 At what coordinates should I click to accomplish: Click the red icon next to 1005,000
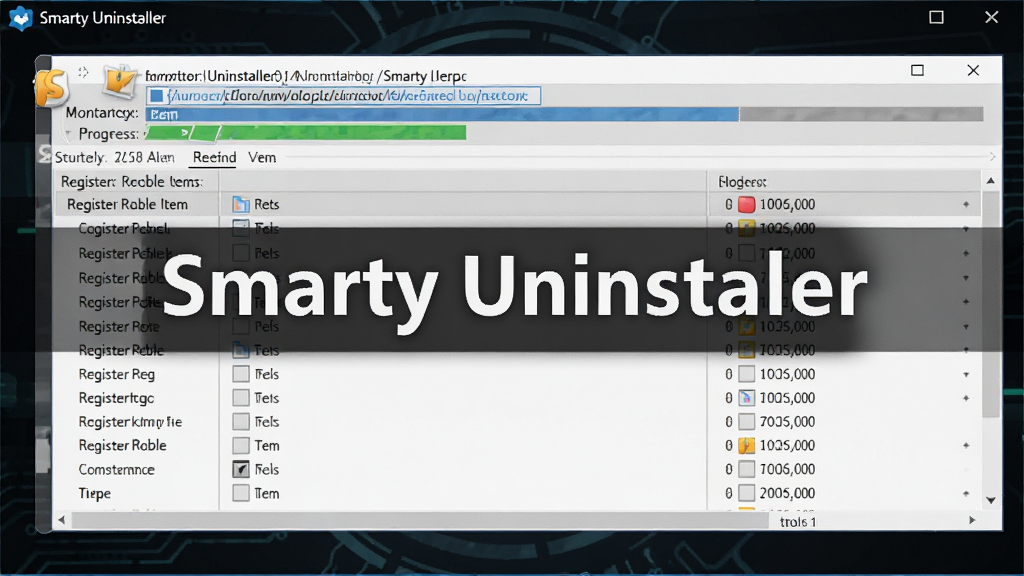tap(746, 204)
